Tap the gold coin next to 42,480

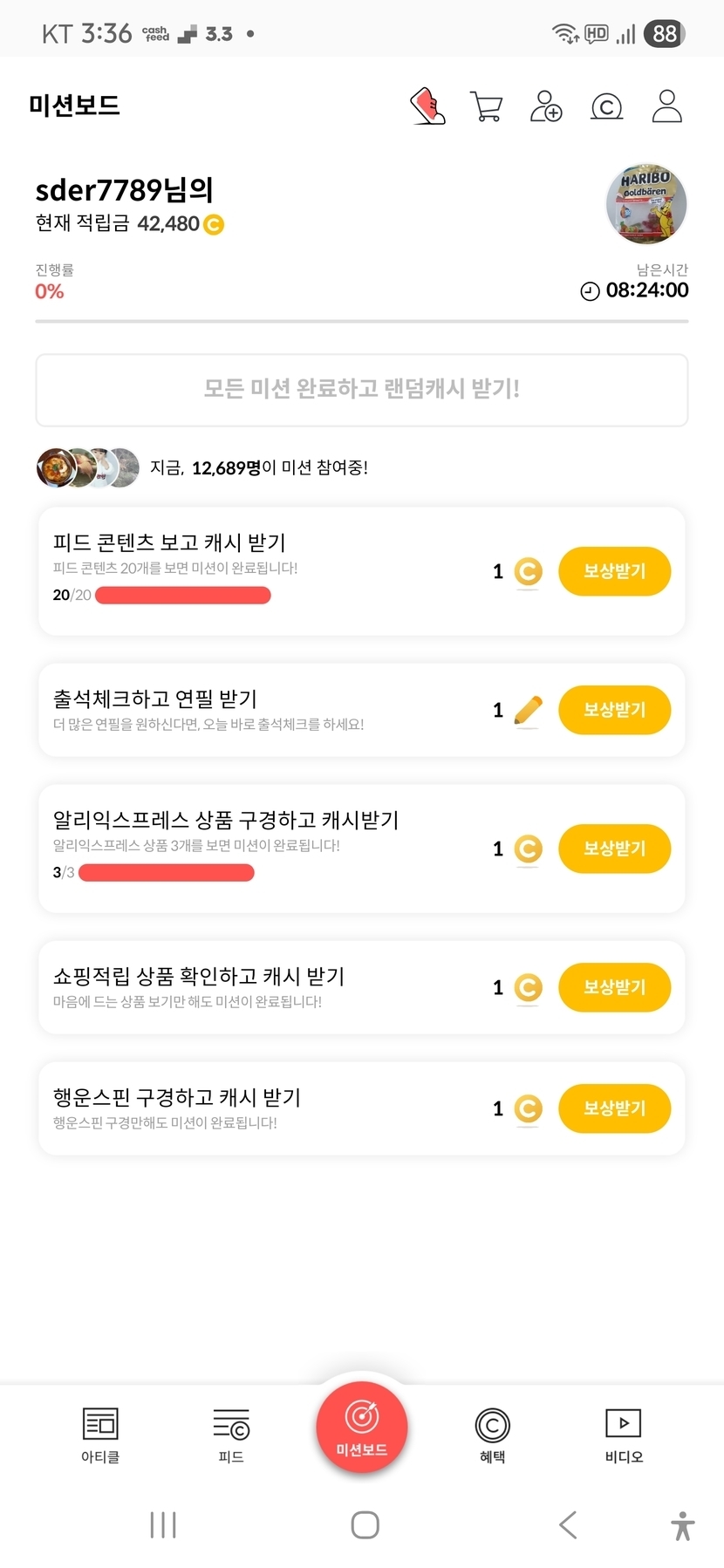point(214,225)
